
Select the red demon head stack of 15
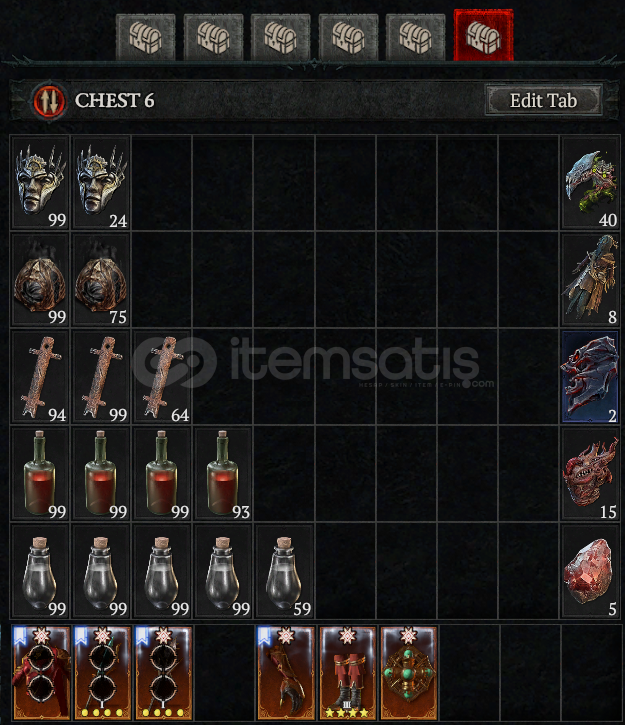[x=590, y=474]
